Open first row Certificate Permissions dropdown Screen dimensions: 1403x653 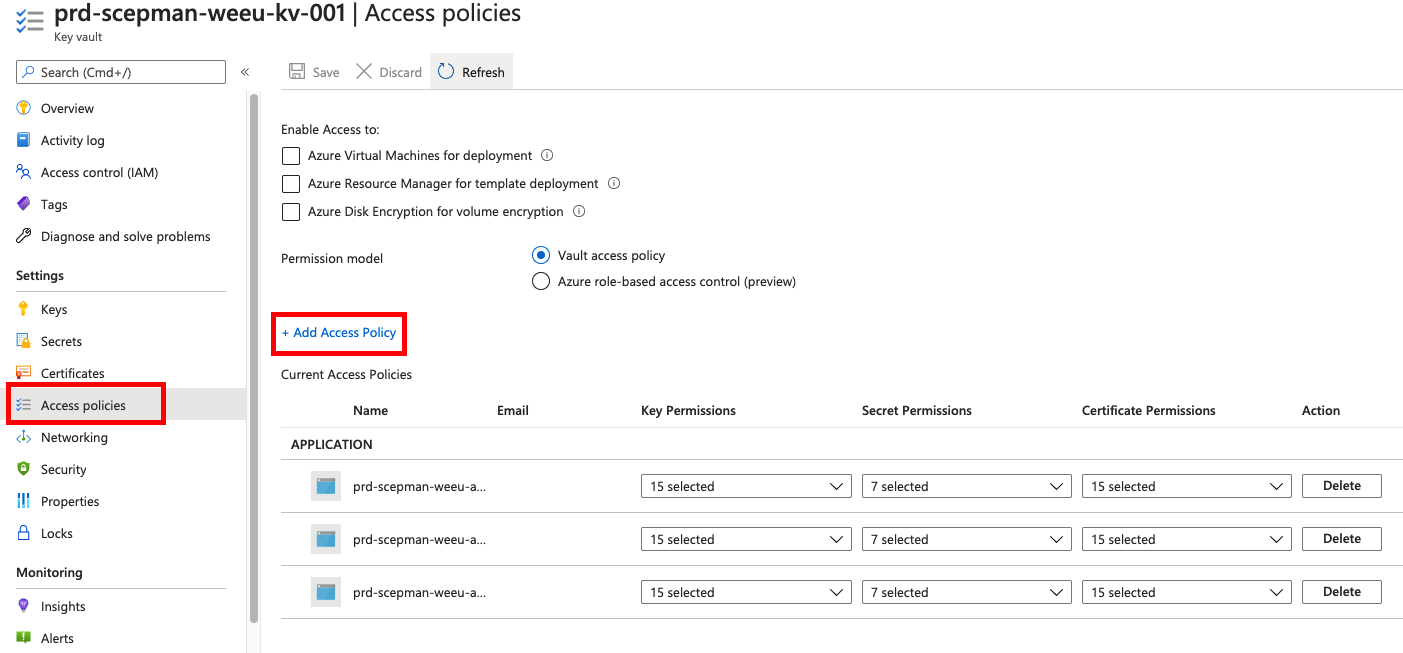(x=1187, y=486)
